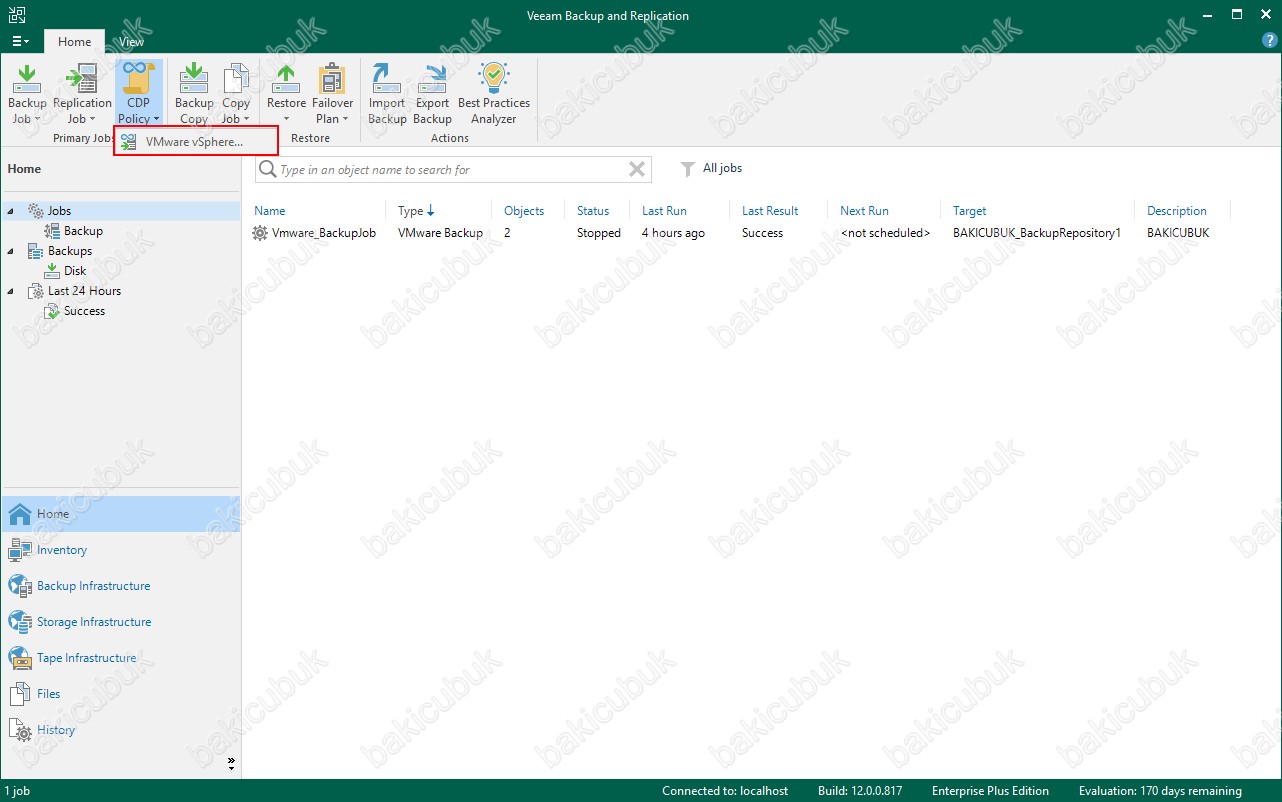Screen dimensions: 1282x802
Task: Collapse the Last 24 Hours node
Action: 11,291
